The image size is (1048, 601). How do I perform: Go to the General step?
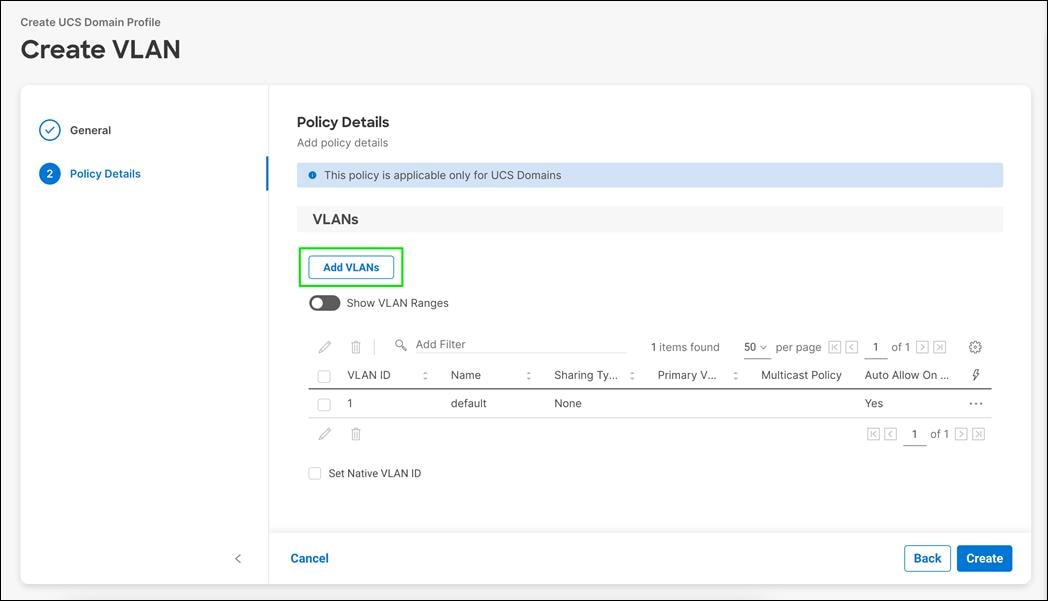click(x=90, y=129)
